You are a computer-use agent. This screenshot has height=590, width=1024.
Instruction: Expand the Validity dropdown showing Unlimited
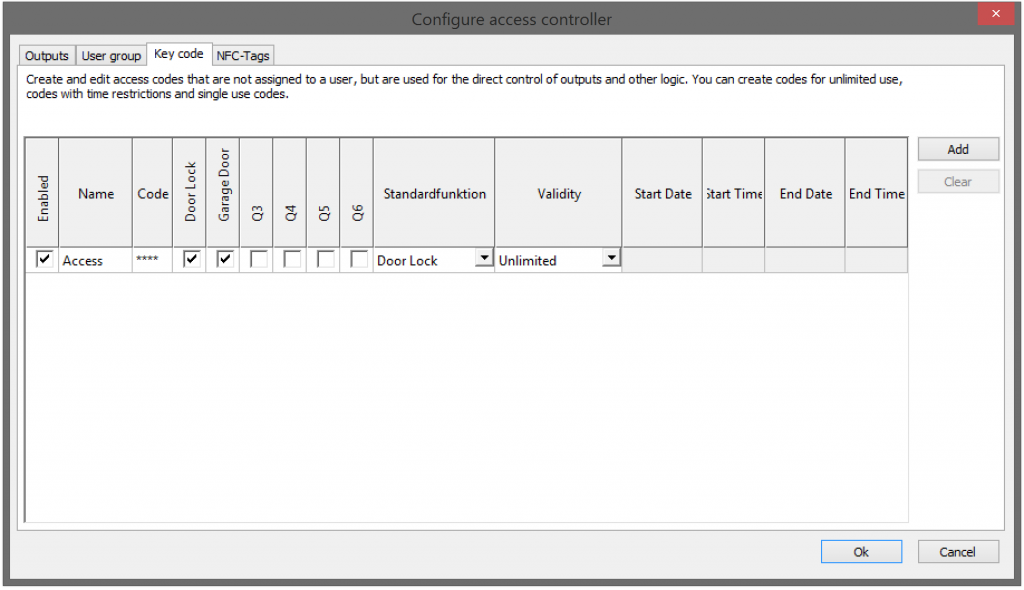(611, 258)
